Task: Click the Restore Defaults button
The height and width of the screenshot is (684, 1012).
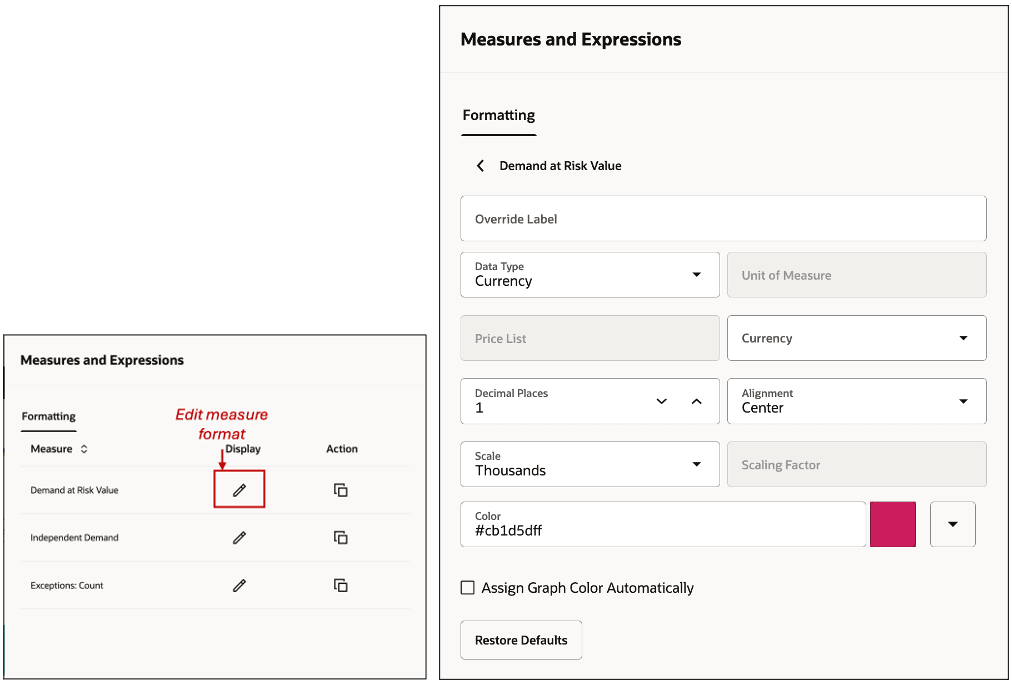Action: pos(521,640)
